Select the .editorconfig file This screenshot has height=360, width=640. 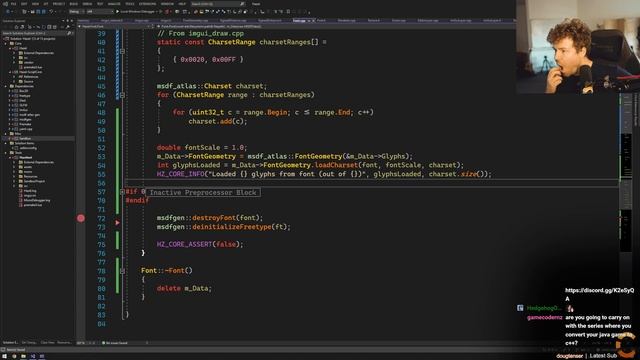click(x=28, y=148)
